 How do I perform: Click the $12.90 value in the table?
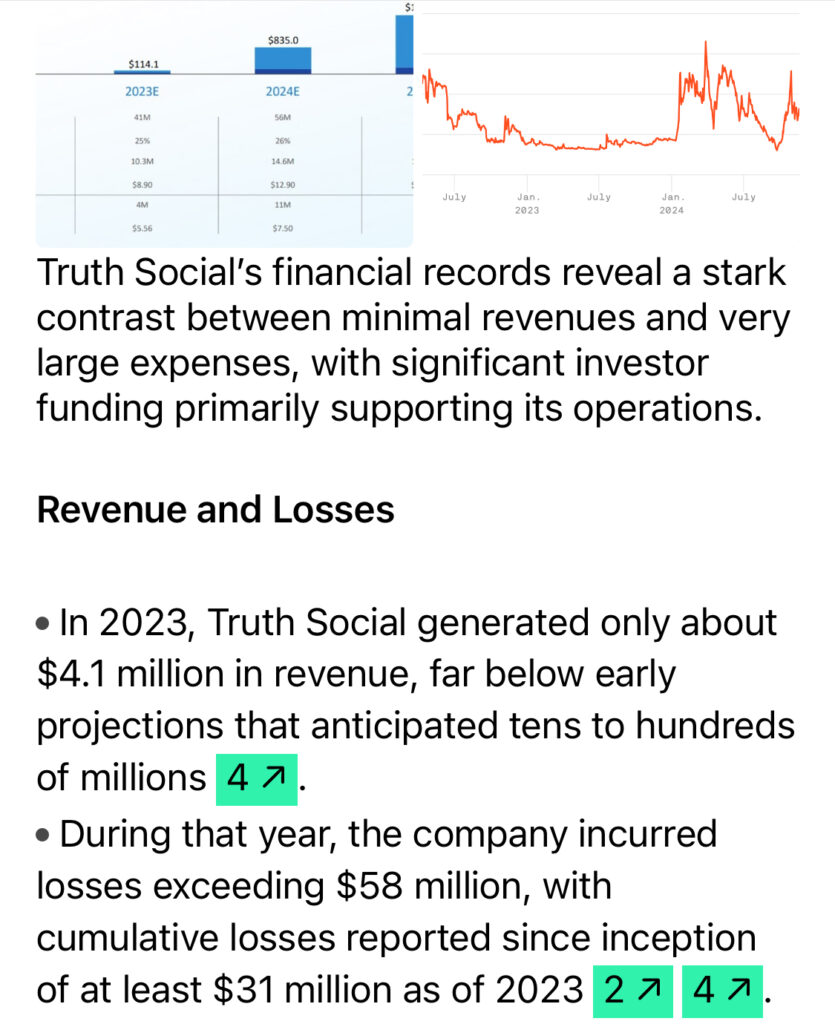coord(283,185)
